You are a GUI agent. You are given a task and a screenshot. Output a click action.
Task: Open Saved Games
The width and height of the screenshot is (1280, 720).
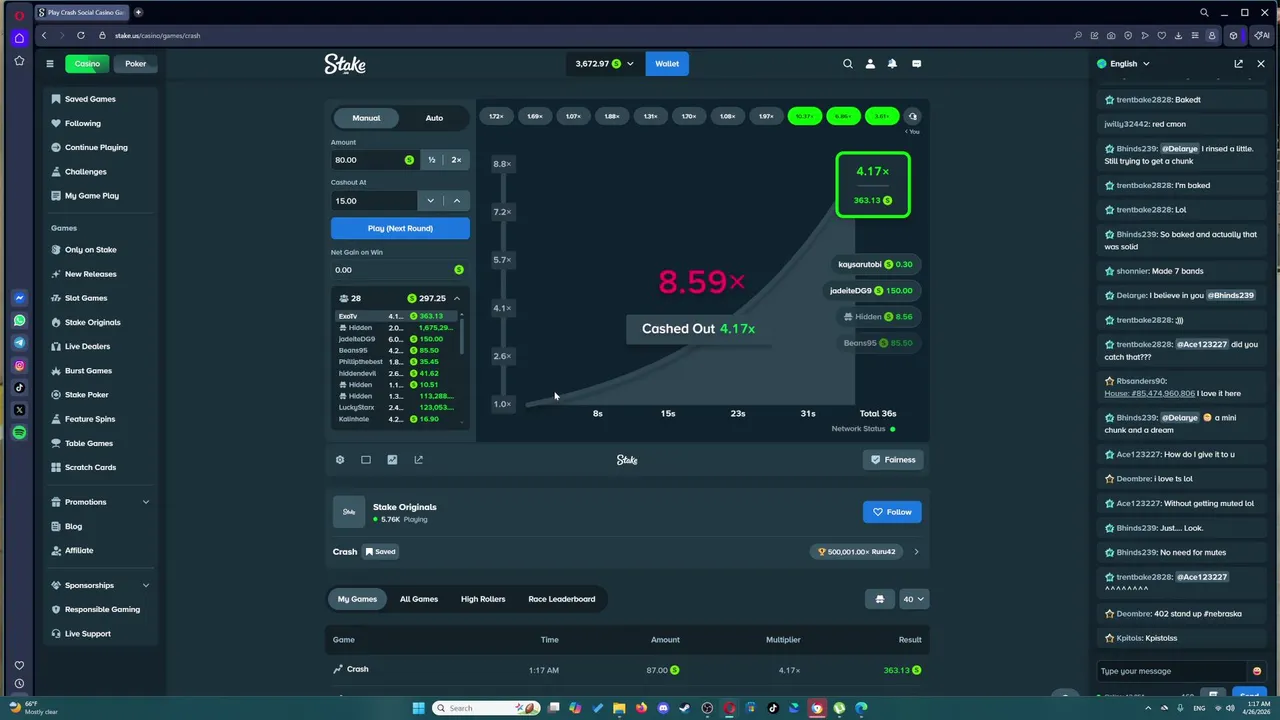[89, 99]
